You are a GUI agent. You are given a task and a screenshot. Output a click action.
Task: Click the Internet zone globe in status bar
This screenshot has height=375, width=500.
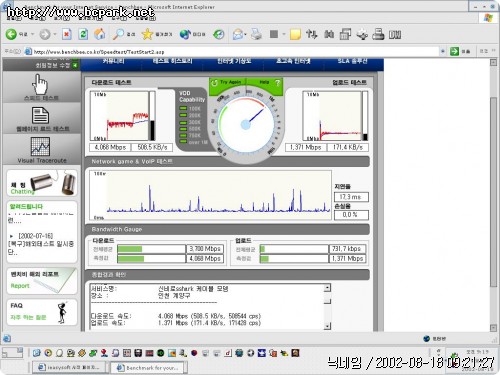426,339
